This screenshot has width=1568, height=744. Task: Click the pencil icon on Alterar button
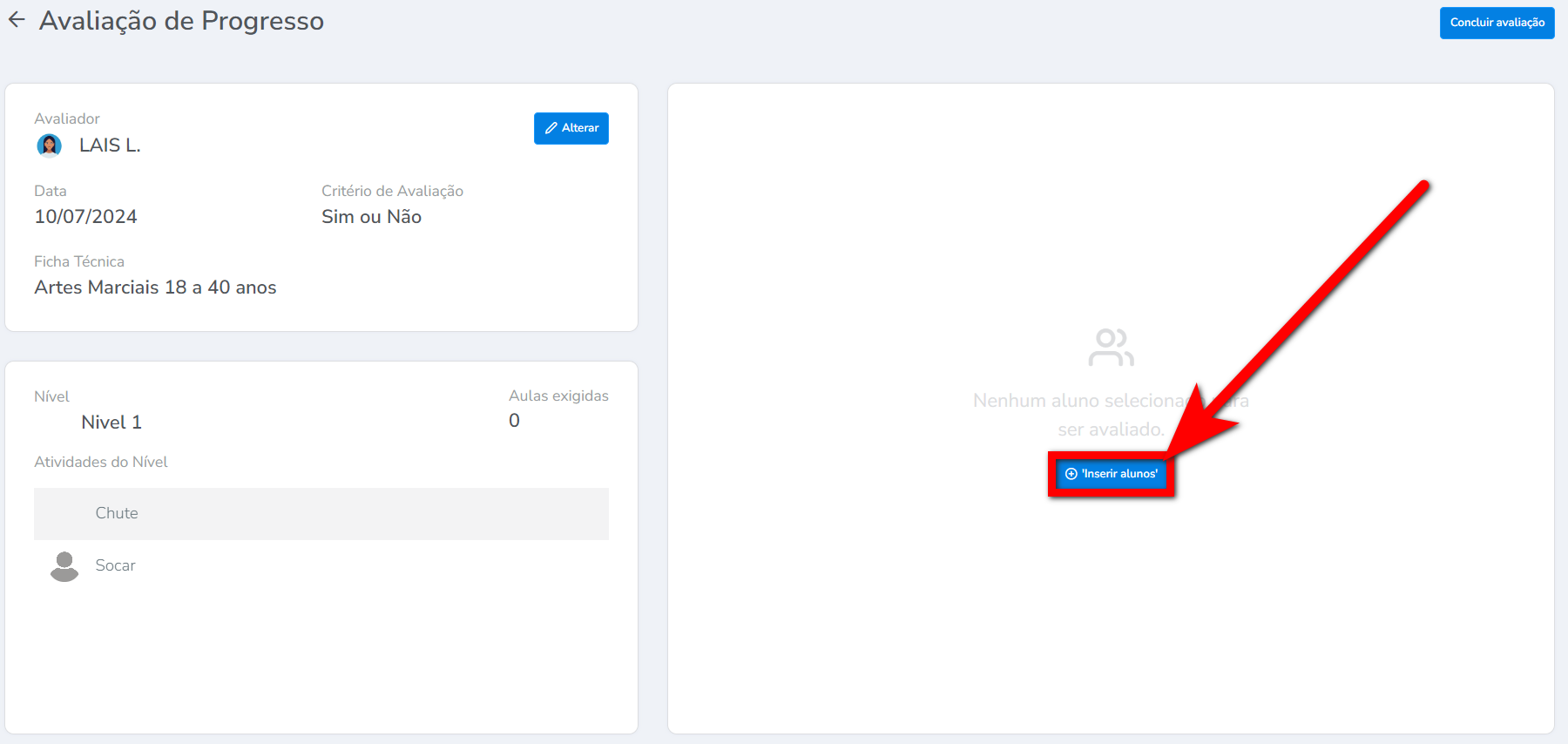[x=551, y=128]
